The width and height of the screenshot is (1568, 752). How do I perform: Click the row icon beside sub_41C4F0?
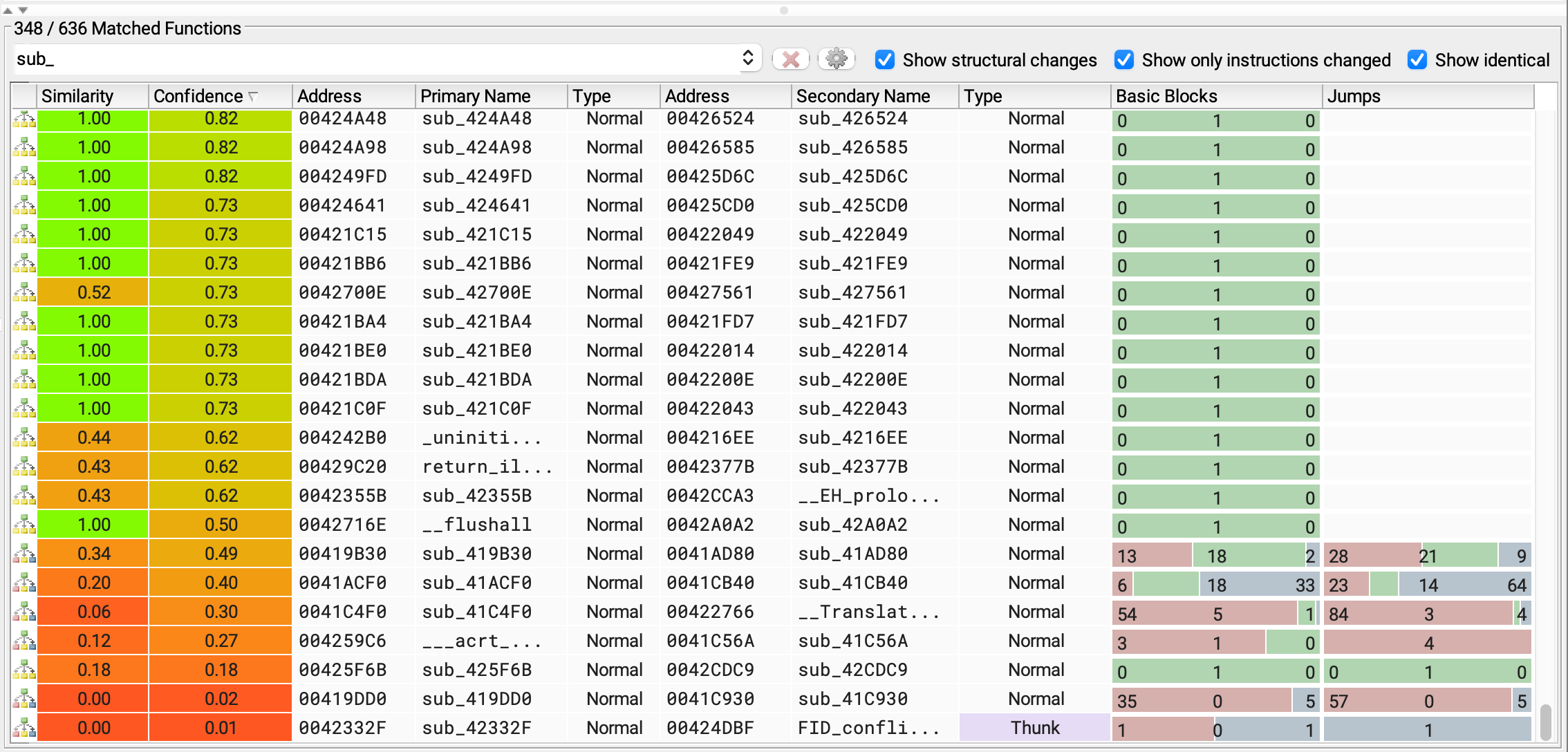click(x=24, y=612)
